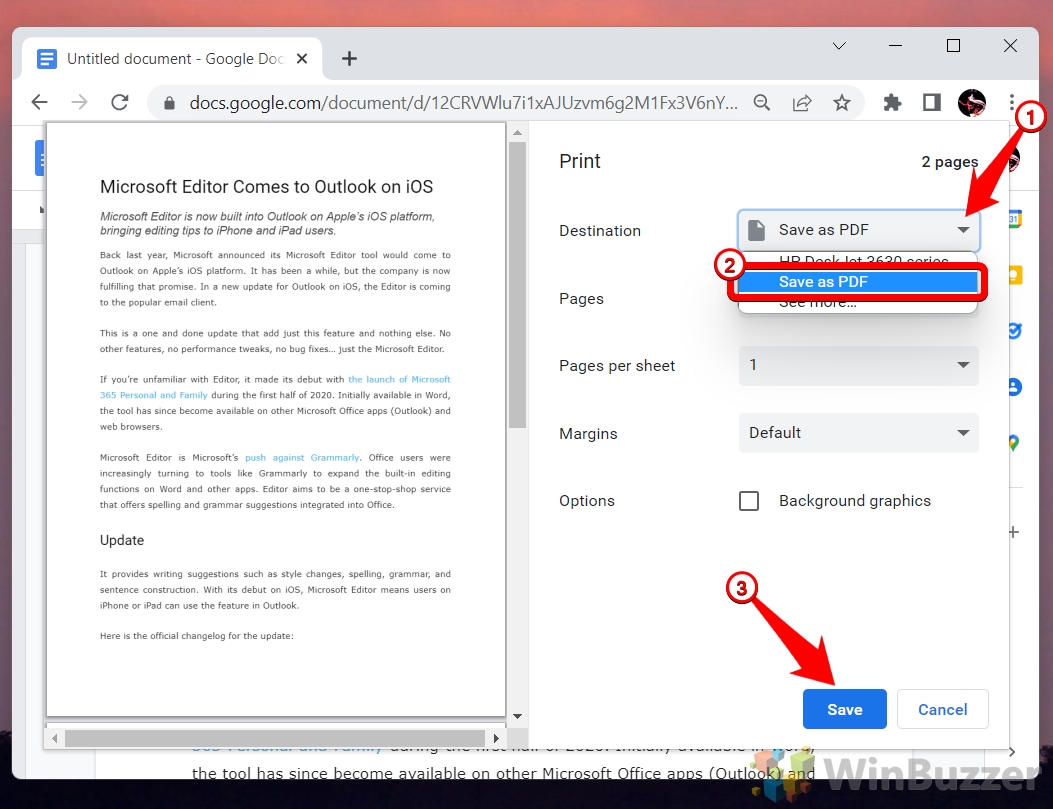The height and width of the screenshot is (809, 1053).
Task: Choose HP DeskJet 3630 series as destination
Action: click(858, 261)
